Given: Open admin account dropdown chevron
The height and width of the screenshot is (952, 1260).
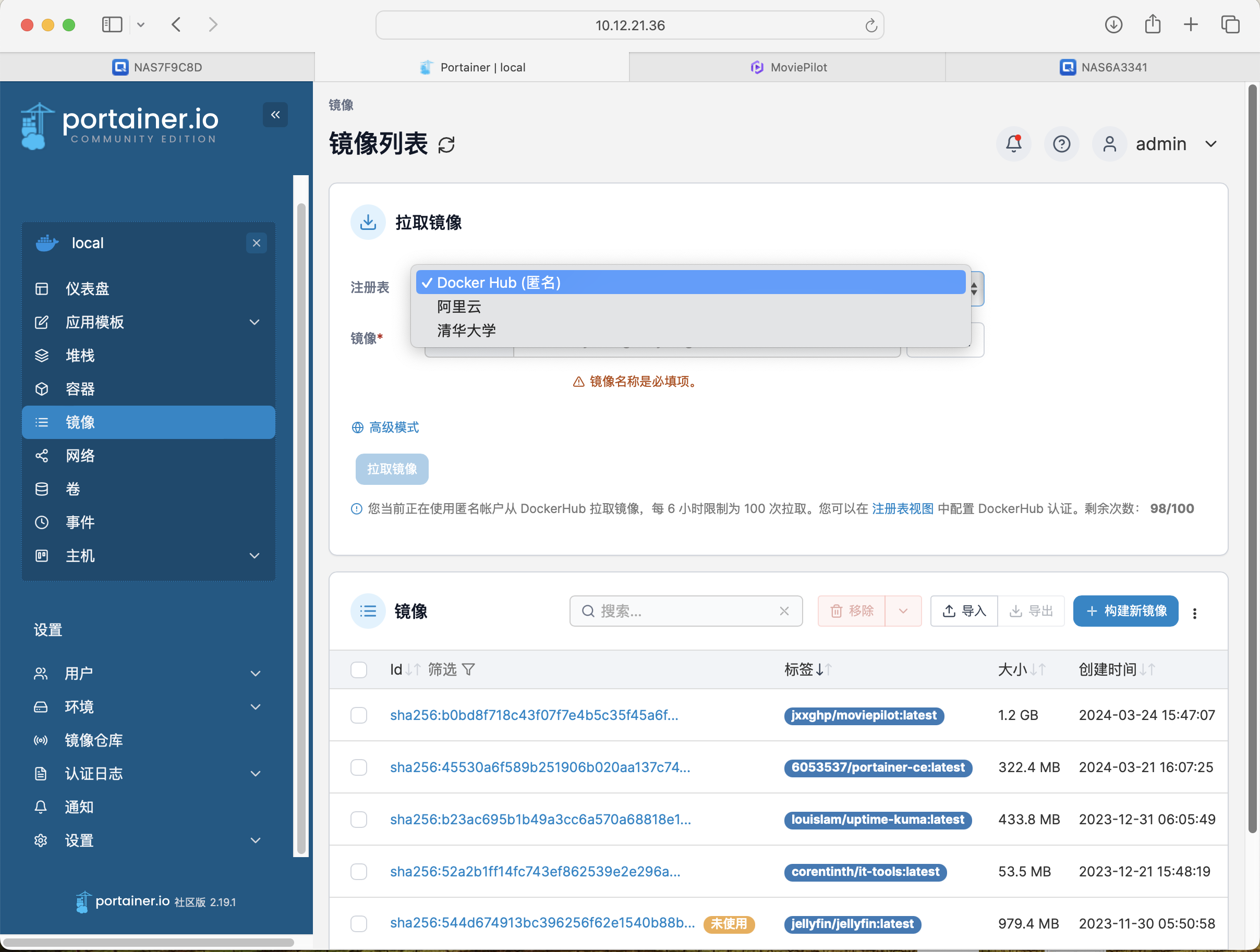Looking at the screenshot, I should (x=1211, y=144).
